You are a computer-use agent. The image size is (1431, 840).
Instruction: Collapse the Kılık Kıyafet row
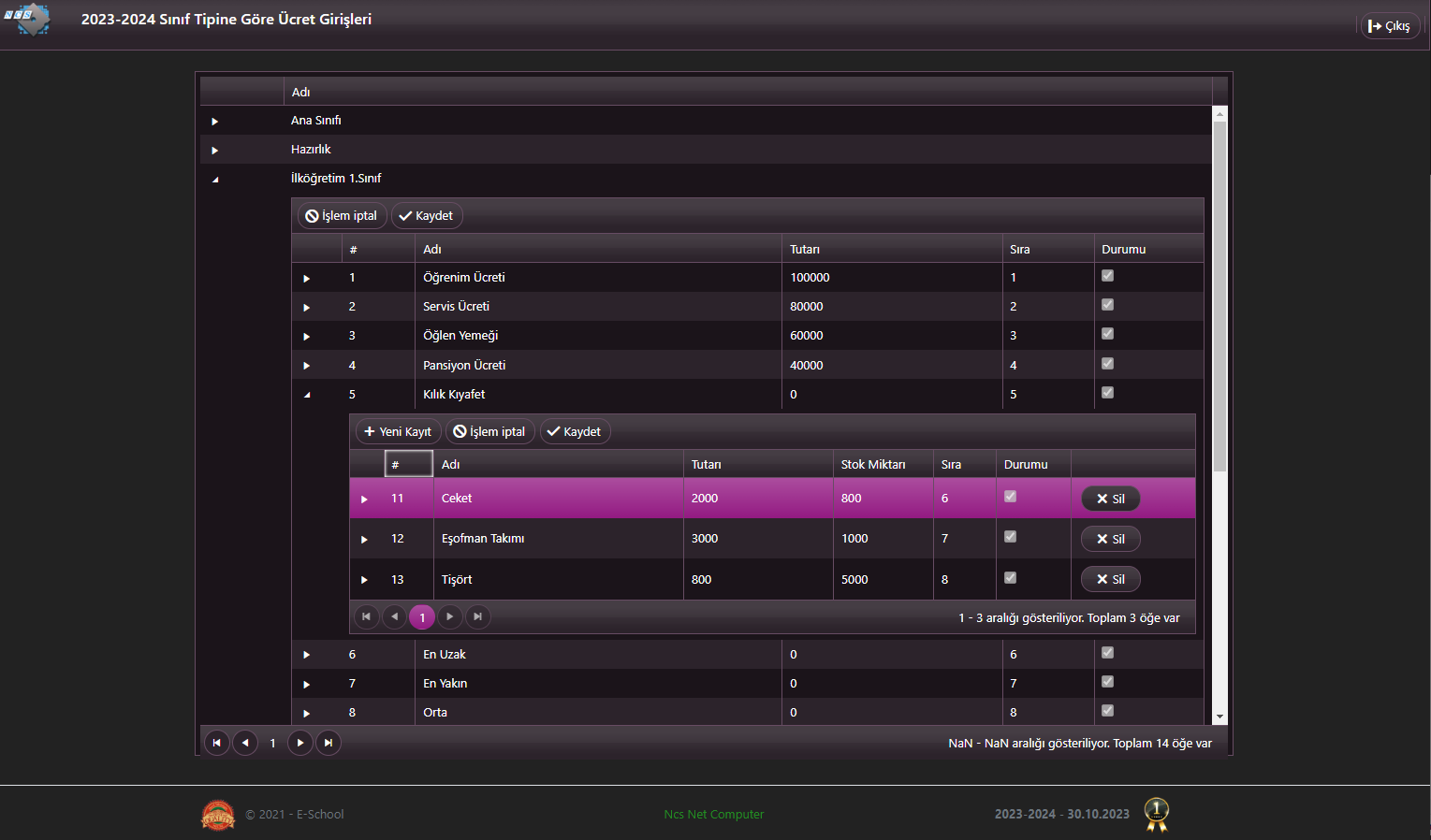[x=307, y=395]
